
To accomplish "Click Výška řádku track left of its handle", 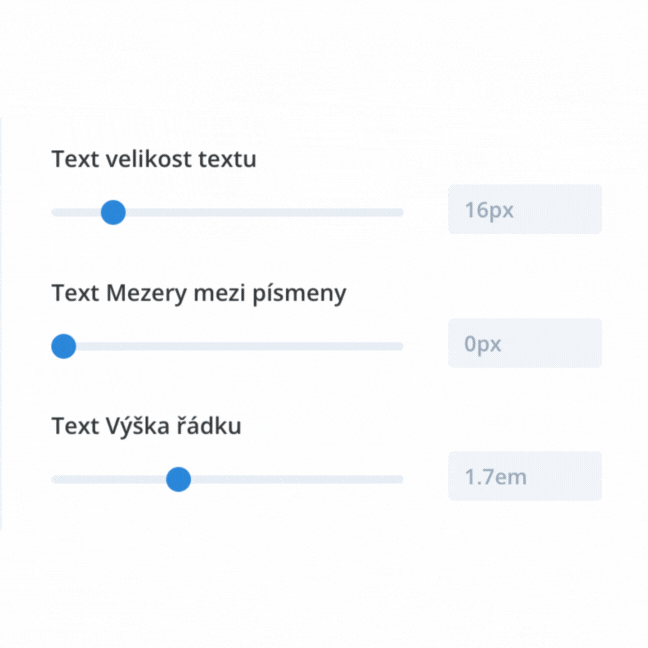I will [110, 479].
